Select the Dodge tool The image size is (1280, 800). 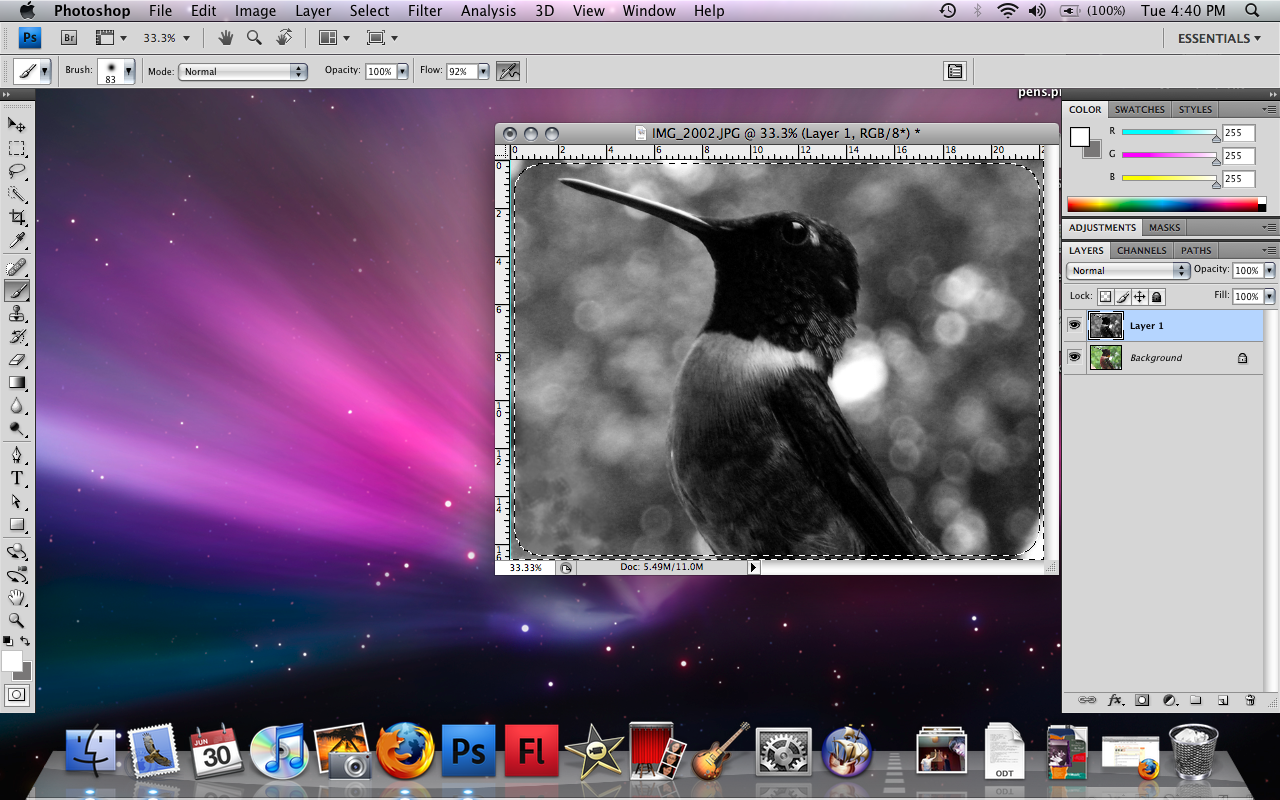17,428
